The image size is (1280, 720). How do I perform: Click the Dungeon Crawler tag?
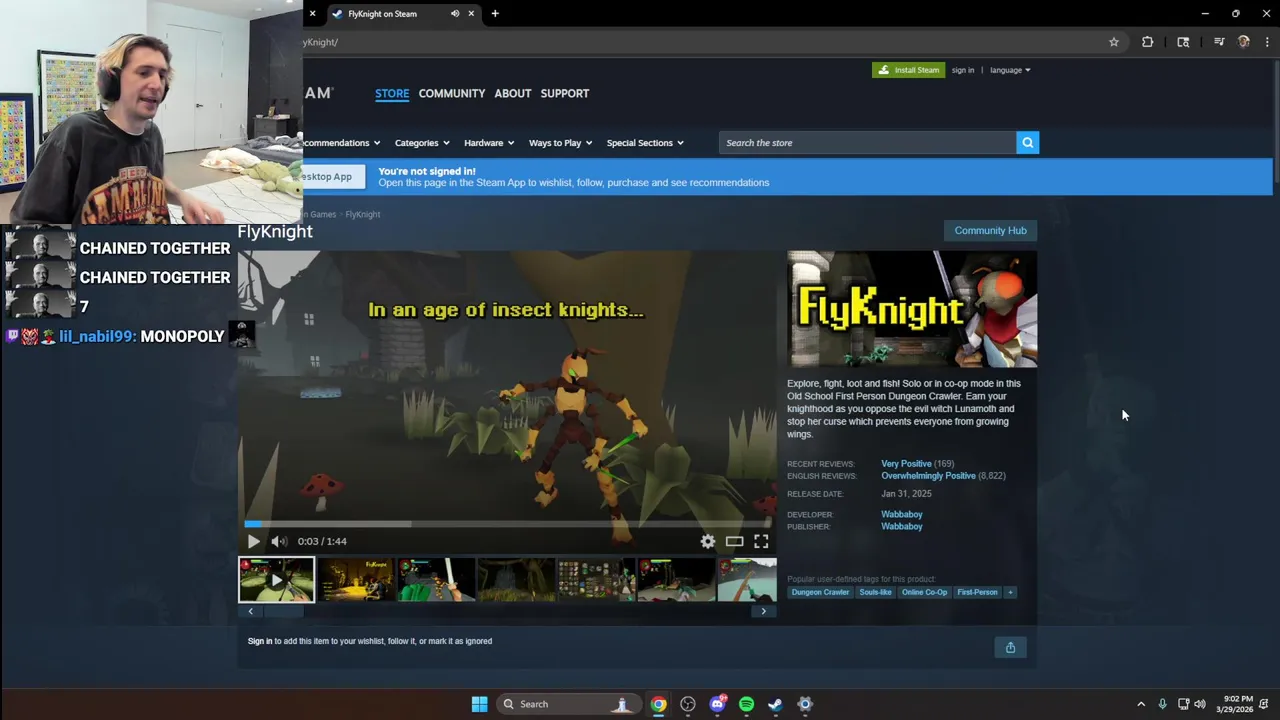pos(820,592)
